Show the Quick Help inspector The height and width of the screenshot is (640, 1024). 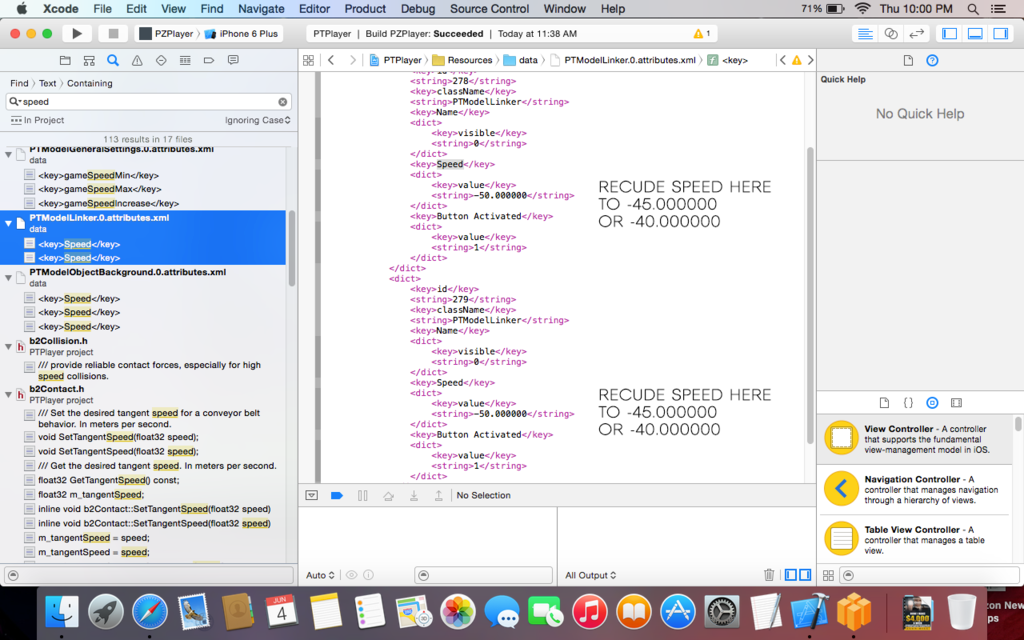tap(932, 60)
